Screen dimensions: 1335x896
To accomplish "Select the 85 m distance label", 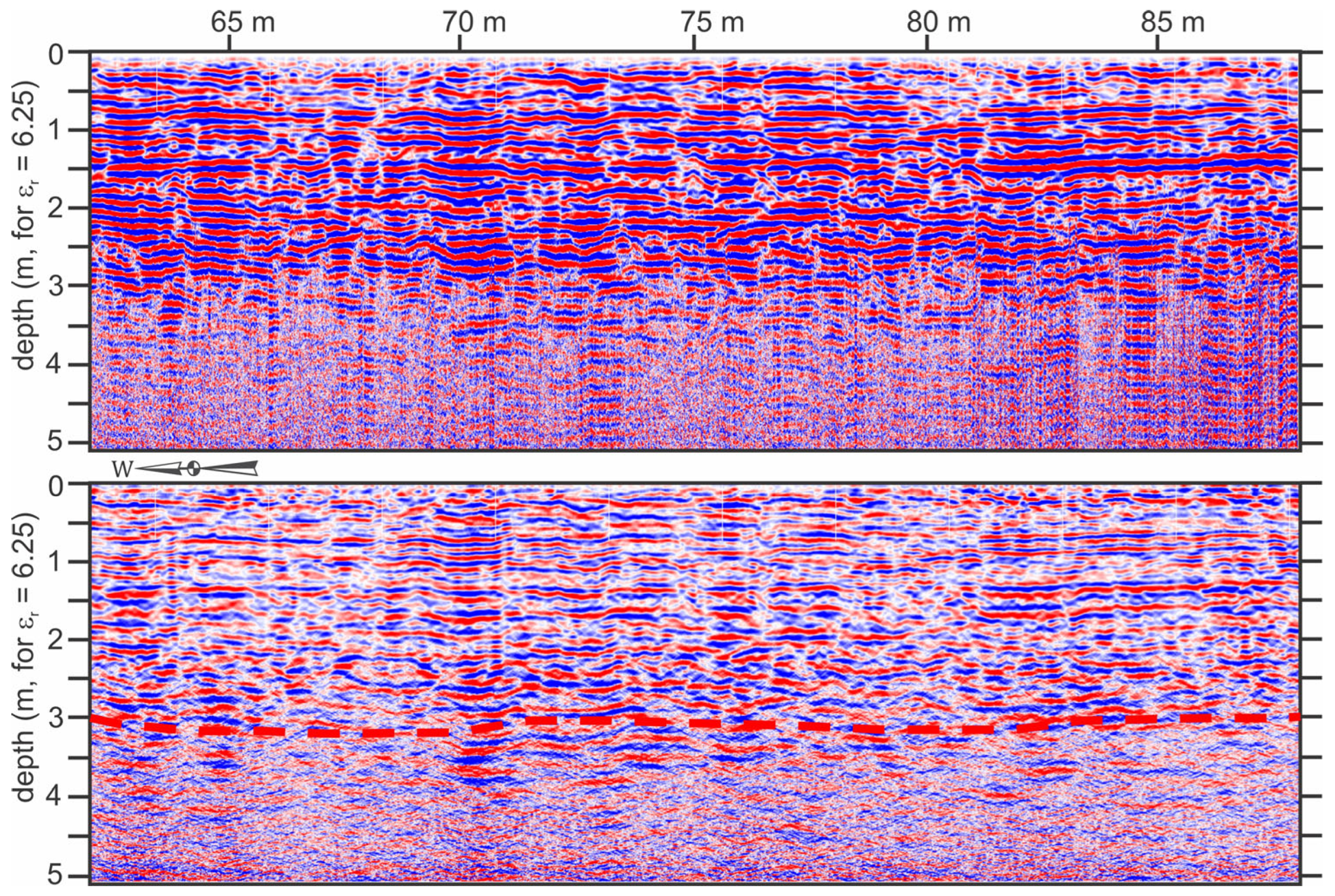I will [1173, 22].
